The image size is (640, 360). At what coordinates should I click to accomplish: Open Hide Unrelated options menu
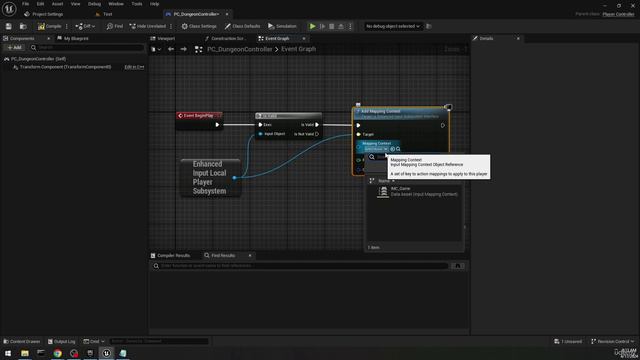pyautogui.click(x=171, y=26)
